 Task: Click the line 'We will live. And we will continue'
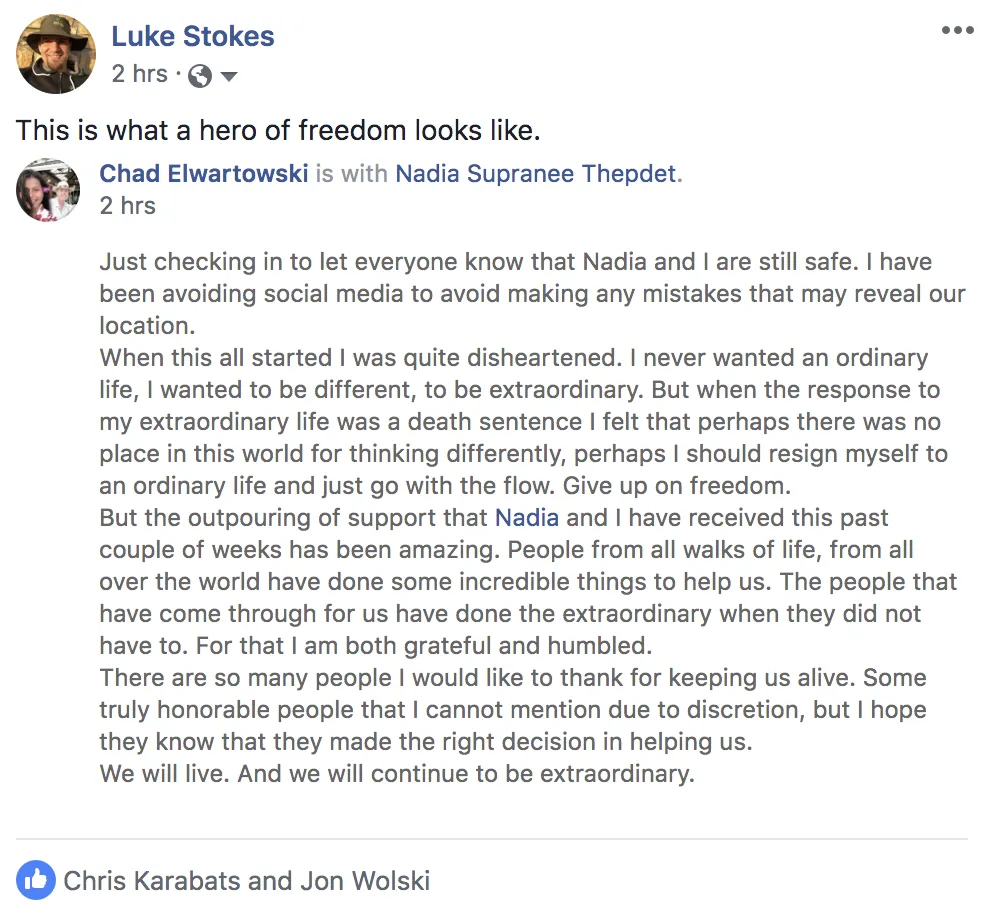pyautogui.click(x=397, y=773)
